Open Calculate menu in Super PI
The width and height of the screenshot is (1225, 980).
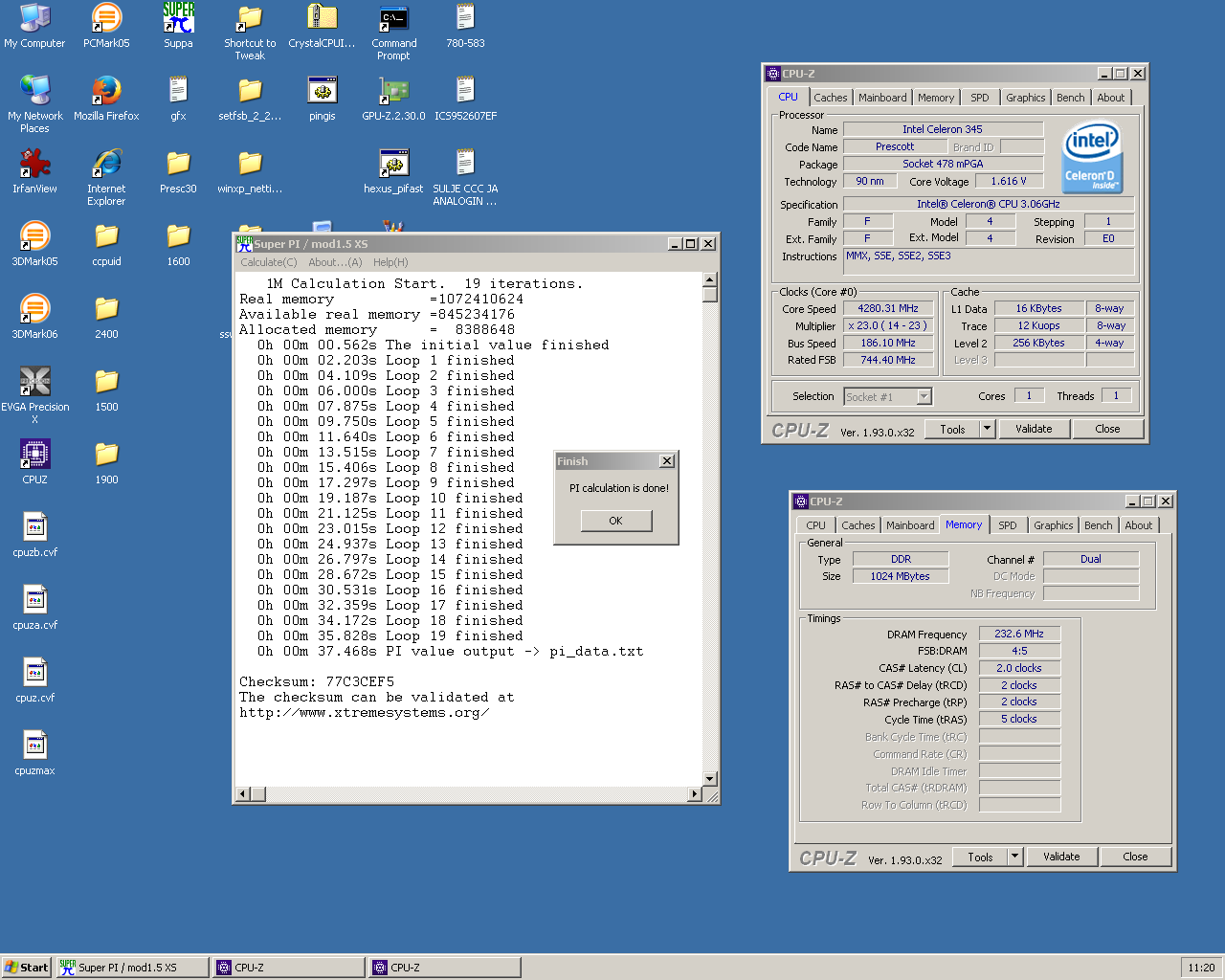click(x=268, y=262)
